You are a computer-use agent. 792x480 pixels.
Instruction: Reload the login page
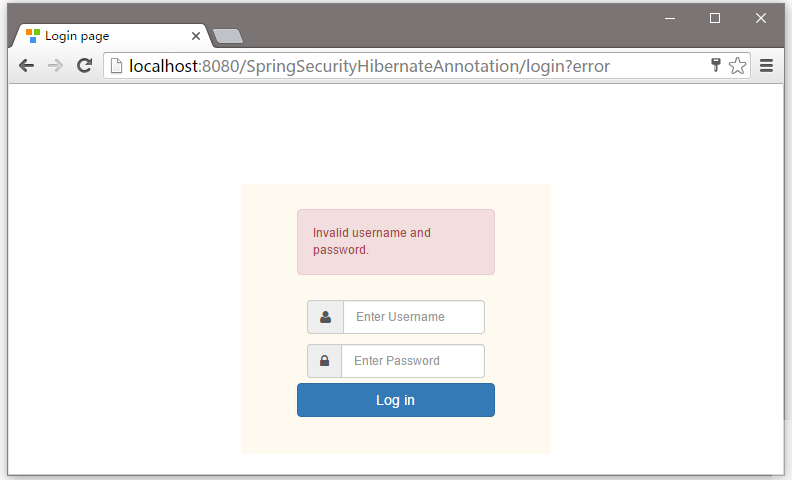tap(84, 66)
